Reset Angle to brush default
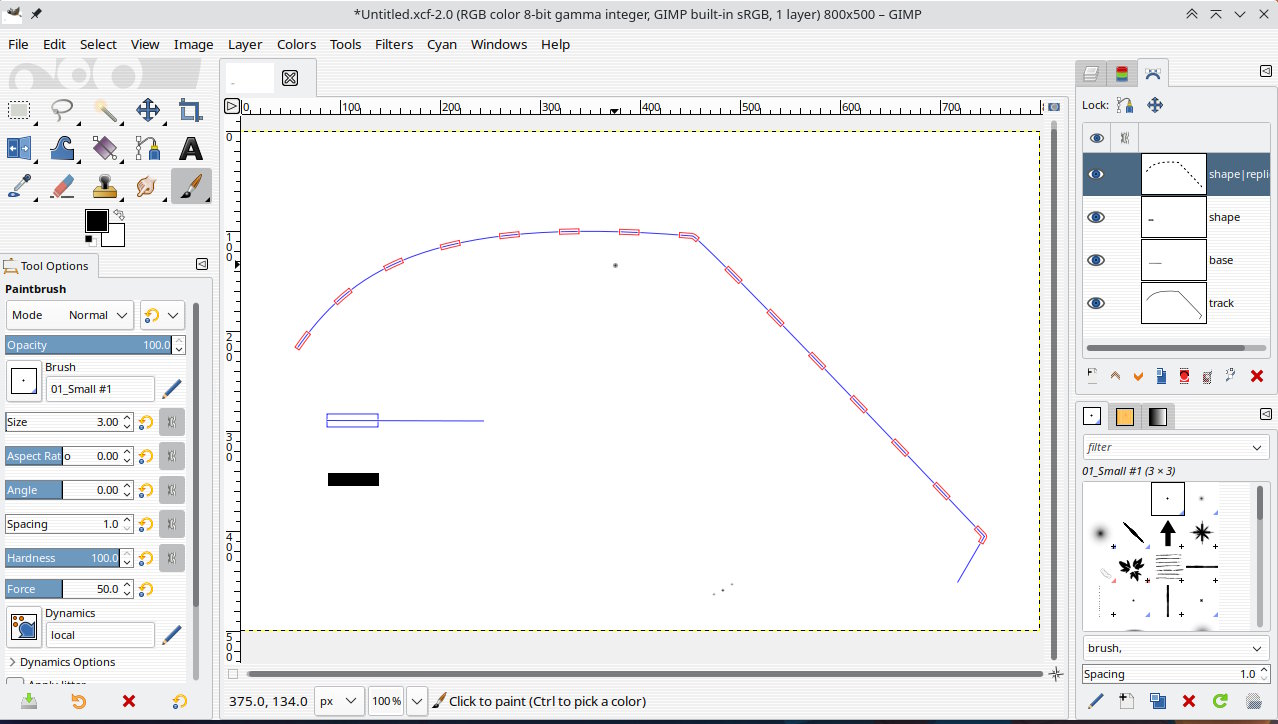1278x724 pixels. pos(146,491)
